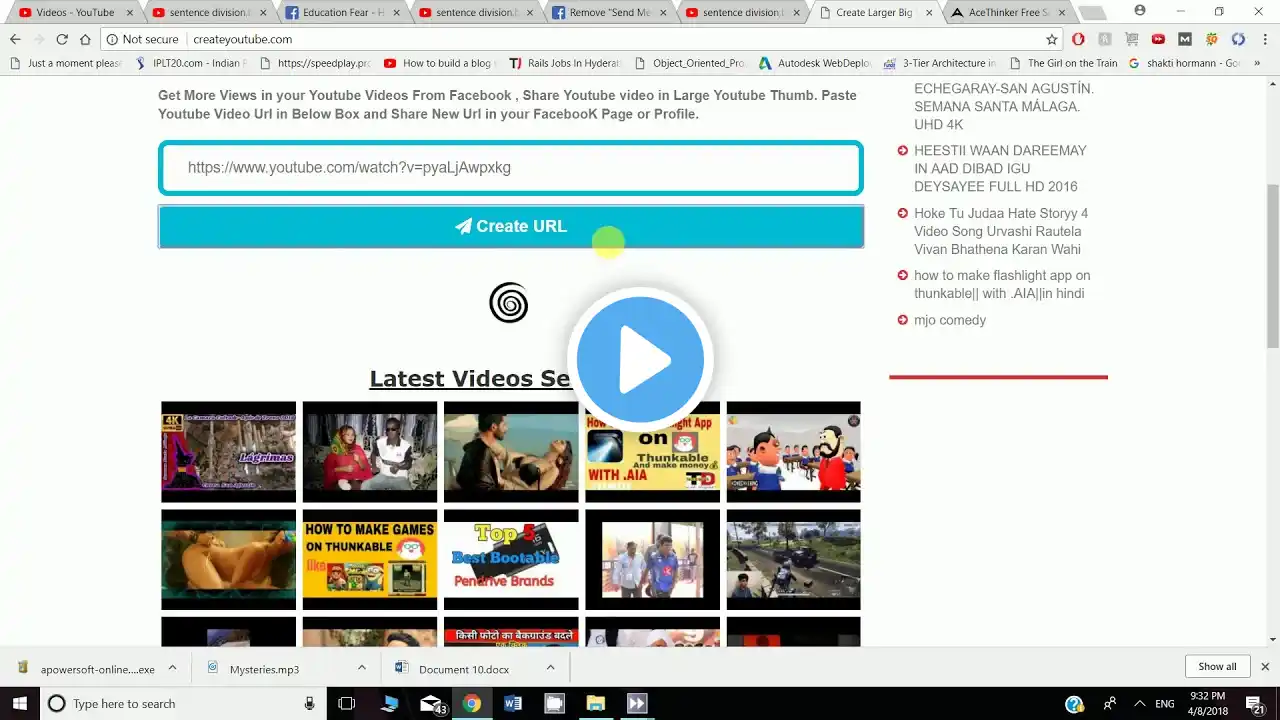The height and width of the screenshot is (720, 1280).
Task: Go to the browser home page icon
Action: 85,39
